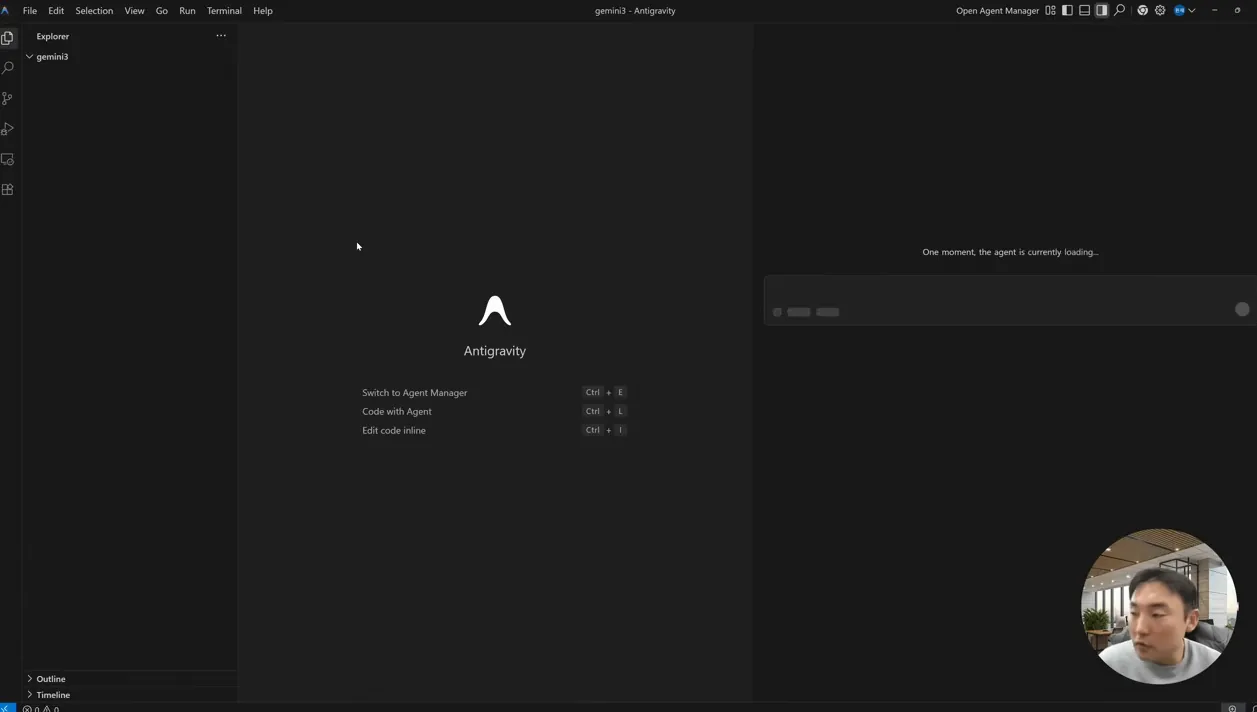
Task: Expand the Timeline section
Action: pyautogui.click(x=130, y=695)
